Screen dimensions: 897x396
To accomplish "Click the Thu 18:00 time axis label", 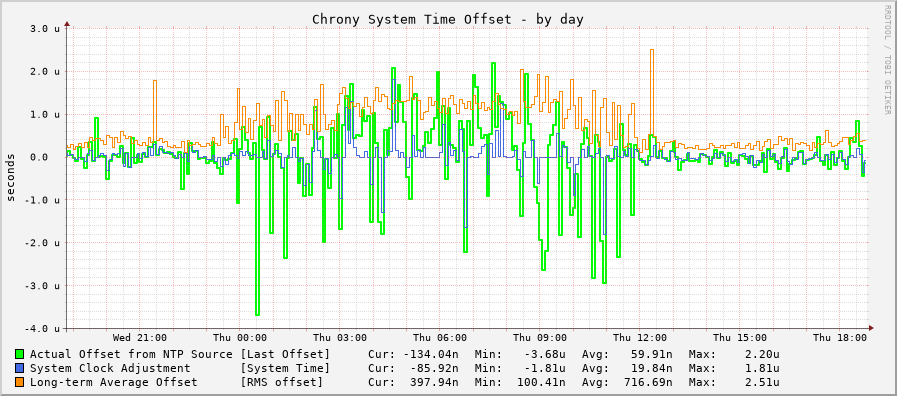I will click(x=839, y=338).
